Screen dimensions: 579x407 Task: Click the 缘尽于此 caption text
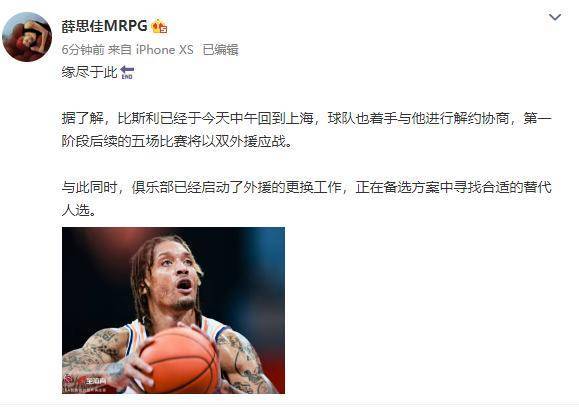tap(89, 72)
